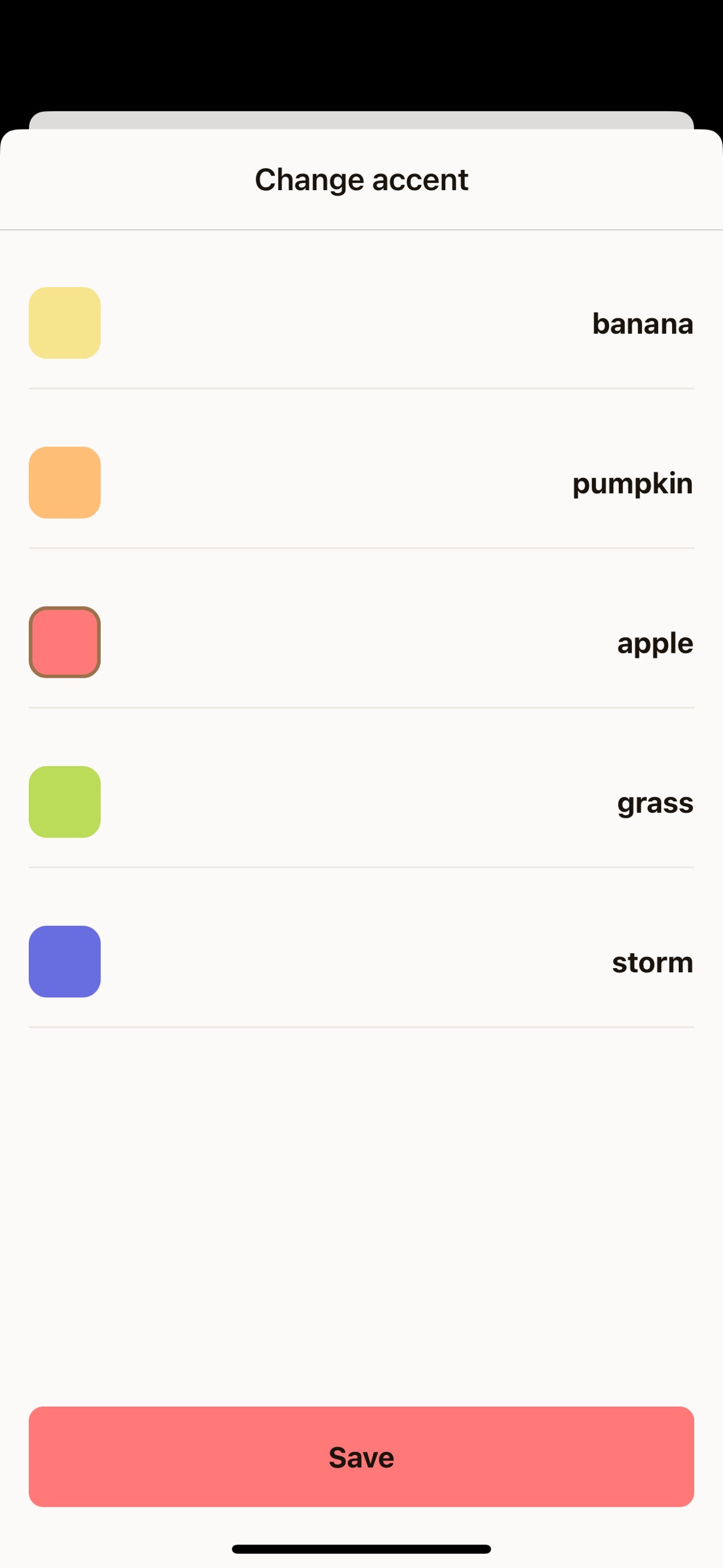Tap the pumpkin label text
The height and width of the screenshot is (1568, 723).
(631, 485)
